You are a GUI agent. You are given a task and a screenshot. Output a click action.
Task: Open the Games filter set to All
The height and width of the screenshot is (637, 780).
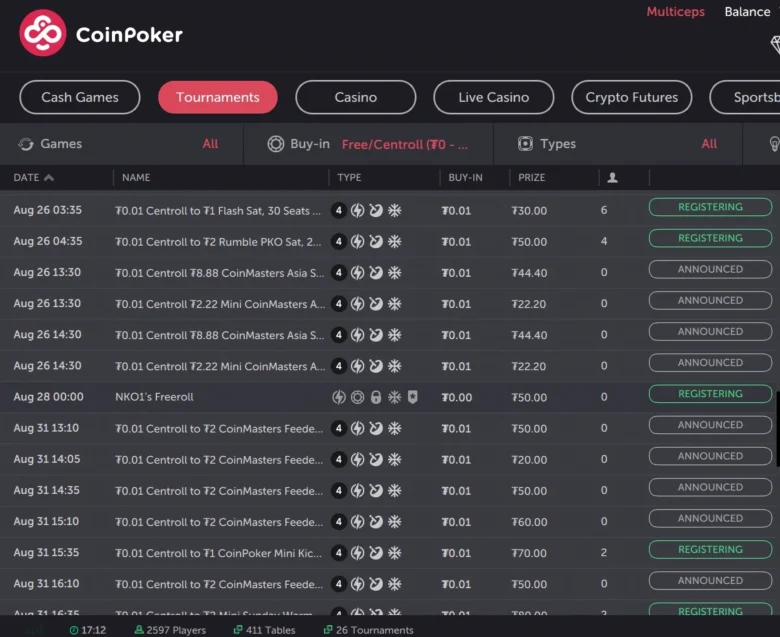click(121, 144)
